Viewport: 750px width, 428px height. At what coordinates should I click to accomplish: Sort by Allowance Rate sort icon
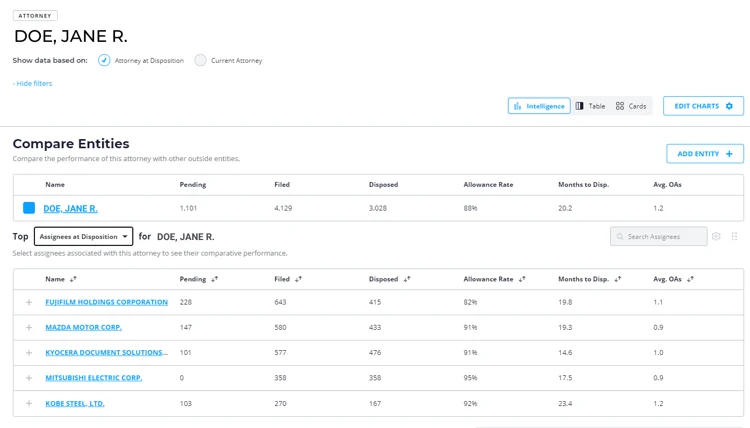click(522, 279)
